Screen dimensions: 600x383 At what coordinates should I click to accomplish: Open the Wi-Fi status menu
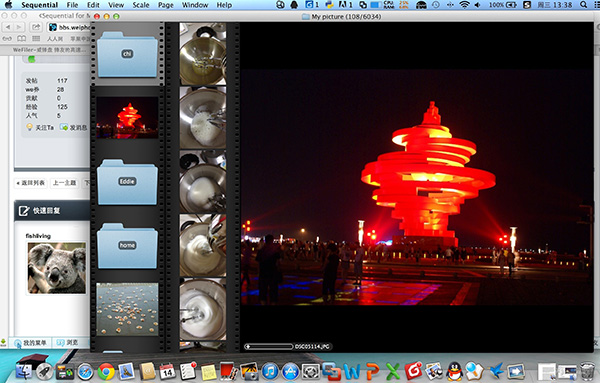pos(465,5)
